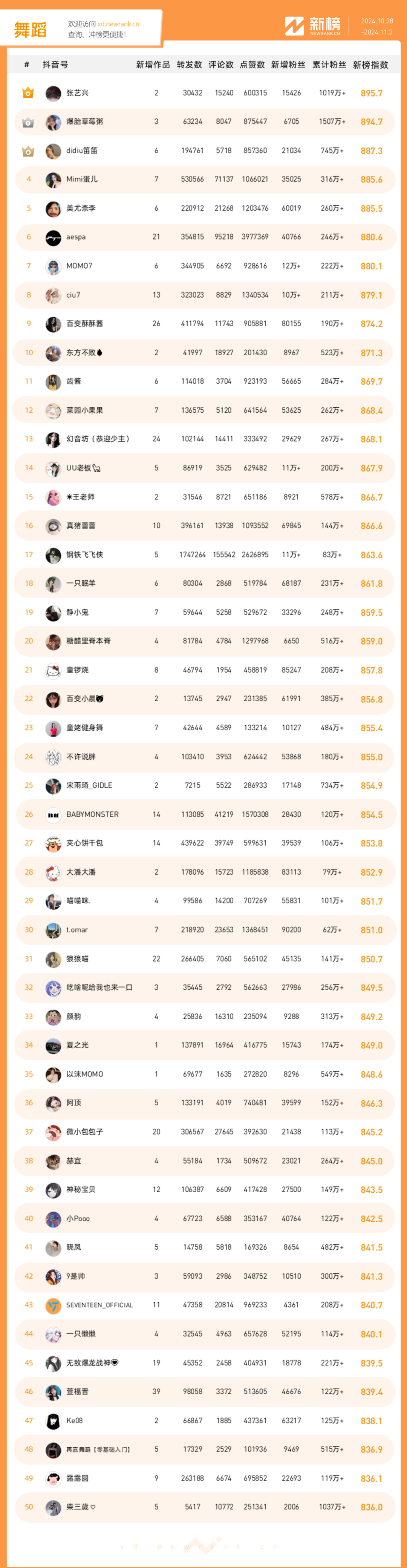Open account name 张艺兴

(x=77, y=93)
